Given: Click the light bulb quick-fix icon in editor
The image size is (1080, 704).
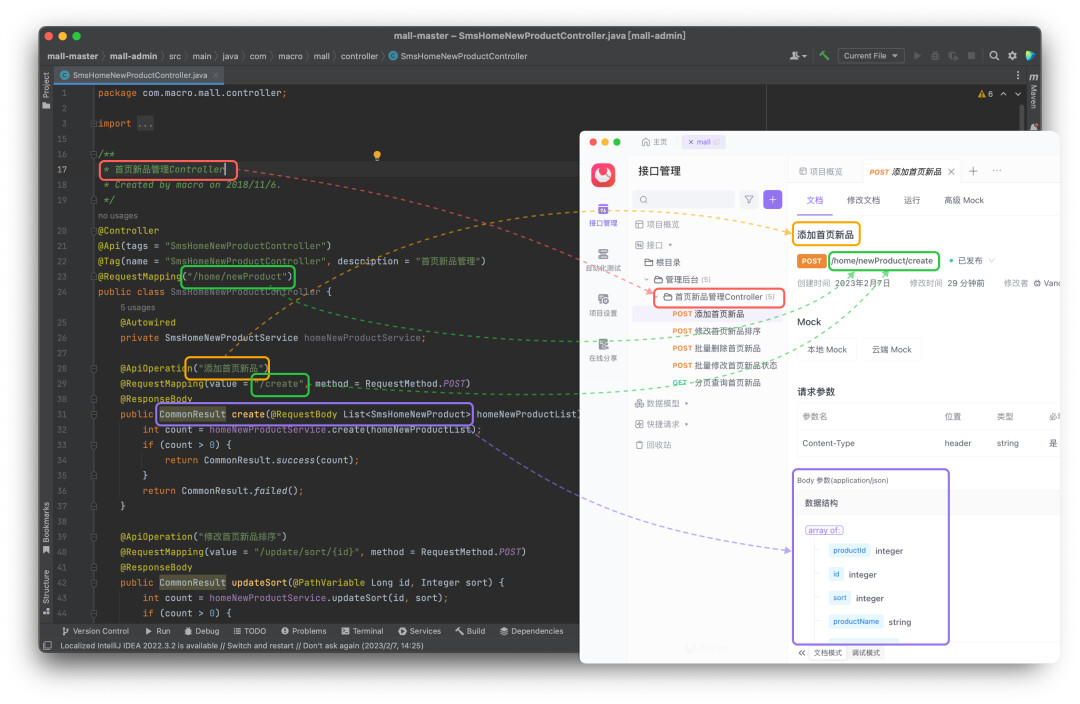Looking at the screenshot, I should 377,156.
